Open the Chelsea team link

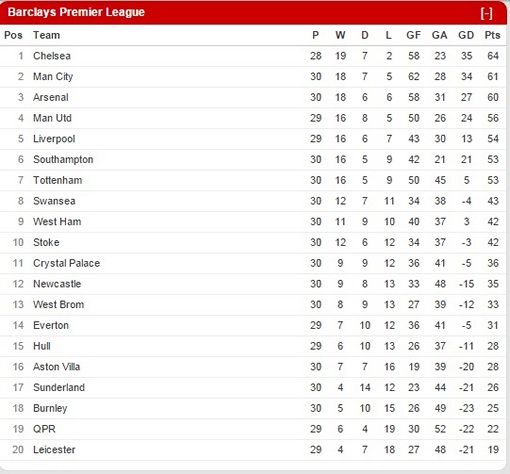(x=52, y=56)
